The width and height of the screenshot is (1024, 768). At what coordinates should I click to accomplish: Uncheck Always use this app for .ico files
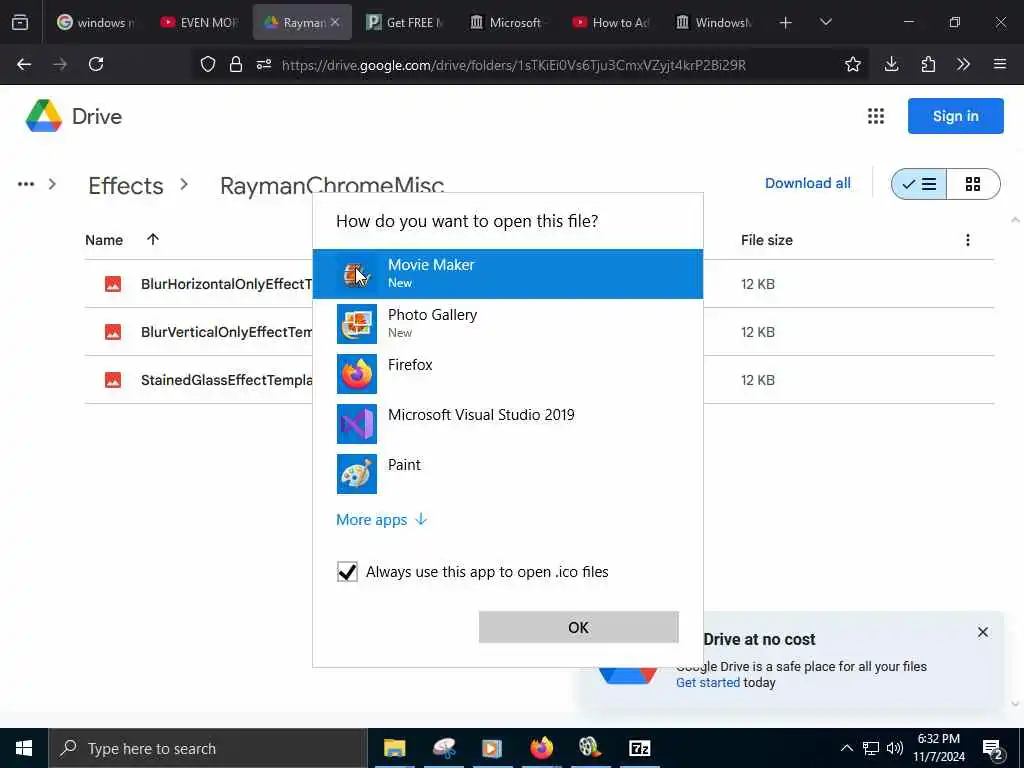click(x=347, y=571)
